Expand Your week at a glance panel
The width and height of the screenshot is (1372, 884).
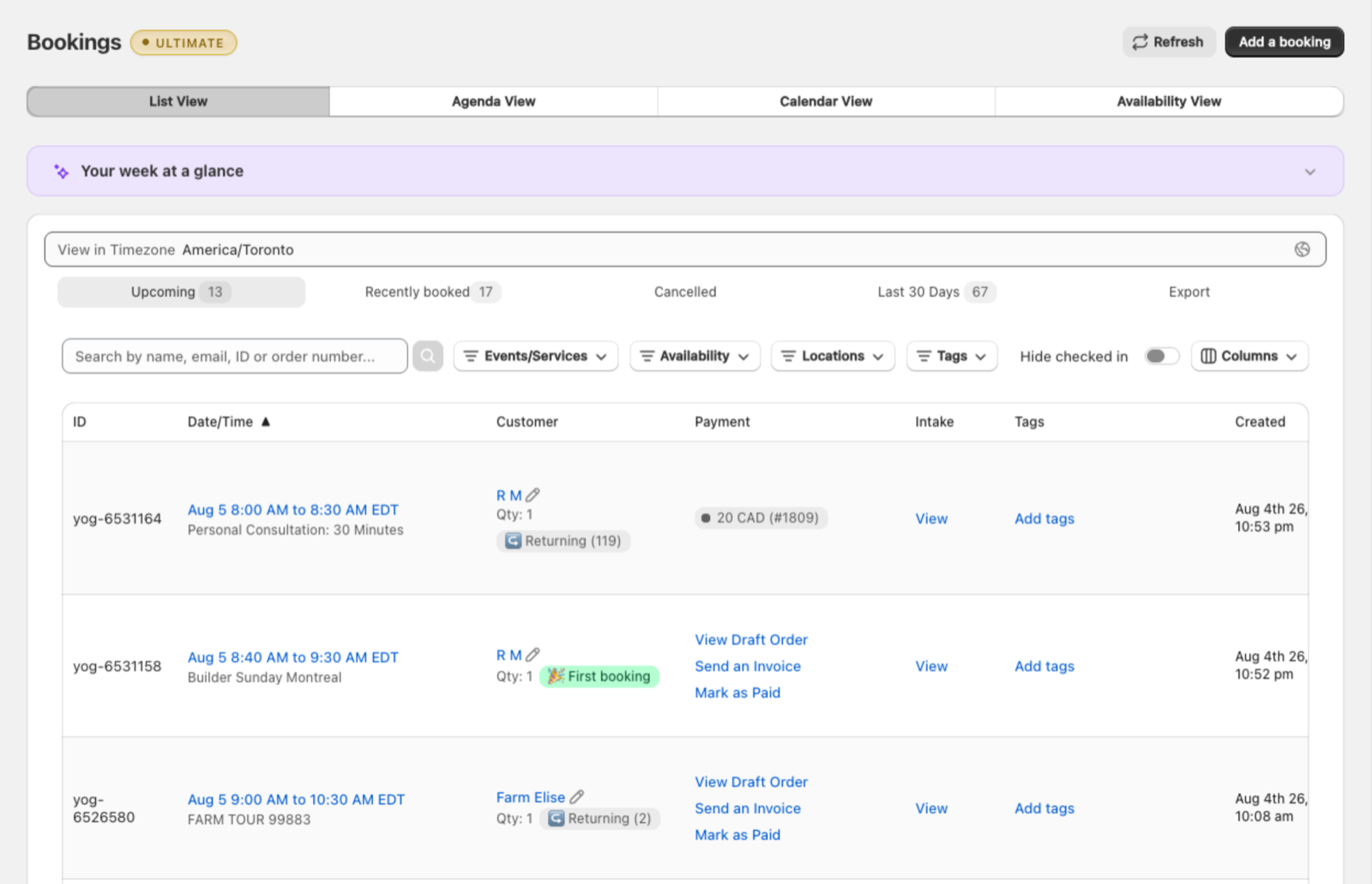tap(1309, 171)
